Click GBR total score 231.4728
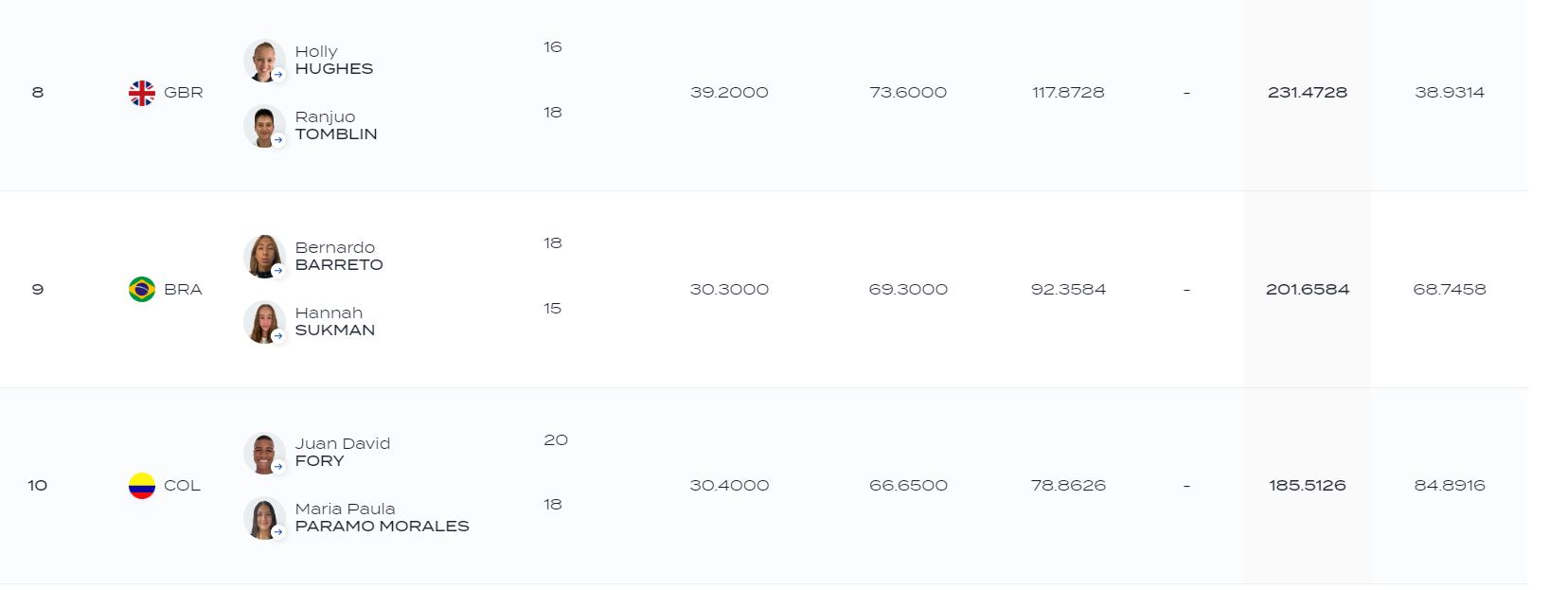The image size is (1568, 590). [x=1307, y=93]
